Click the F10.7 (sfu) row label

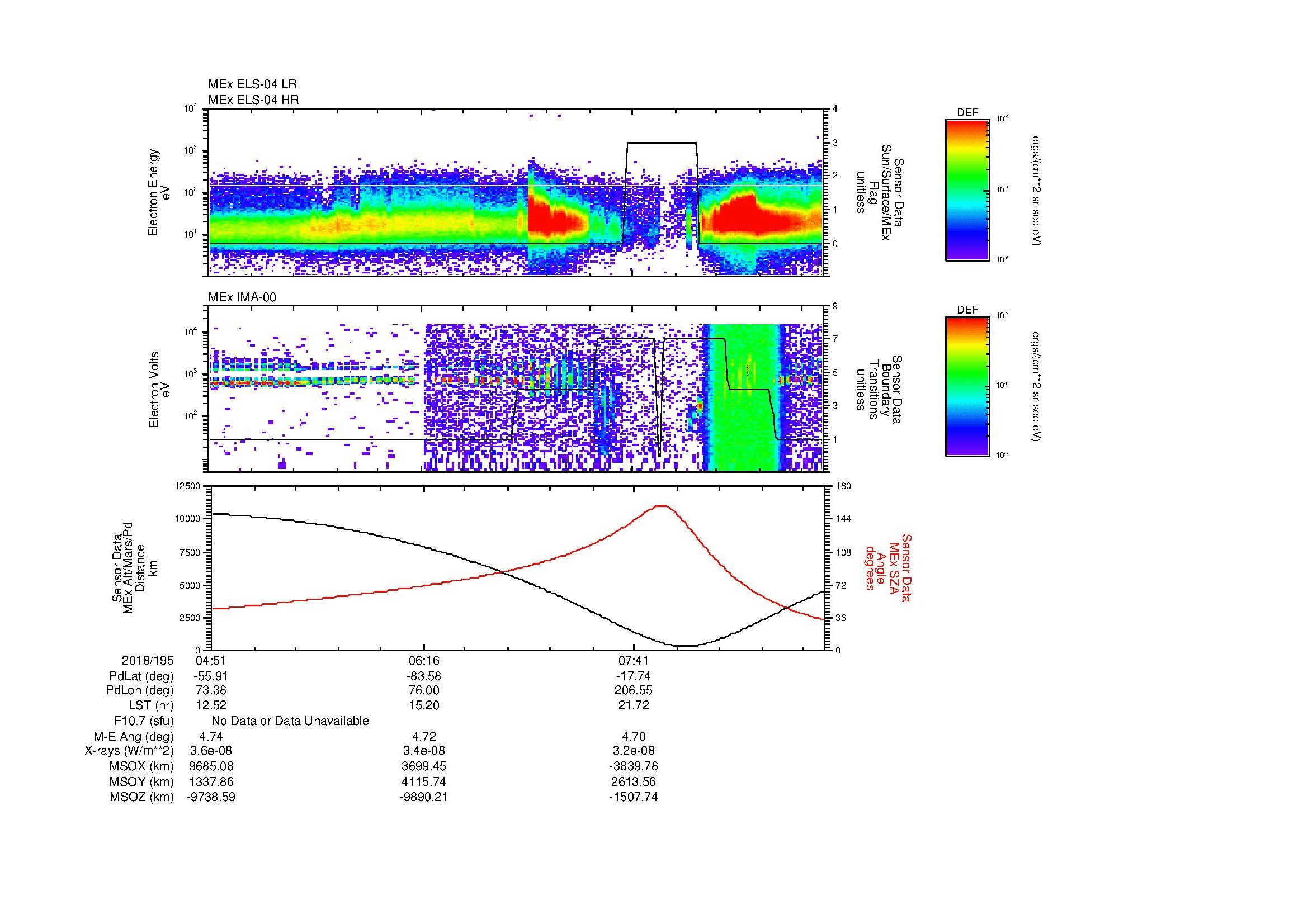tap(144, 721)
